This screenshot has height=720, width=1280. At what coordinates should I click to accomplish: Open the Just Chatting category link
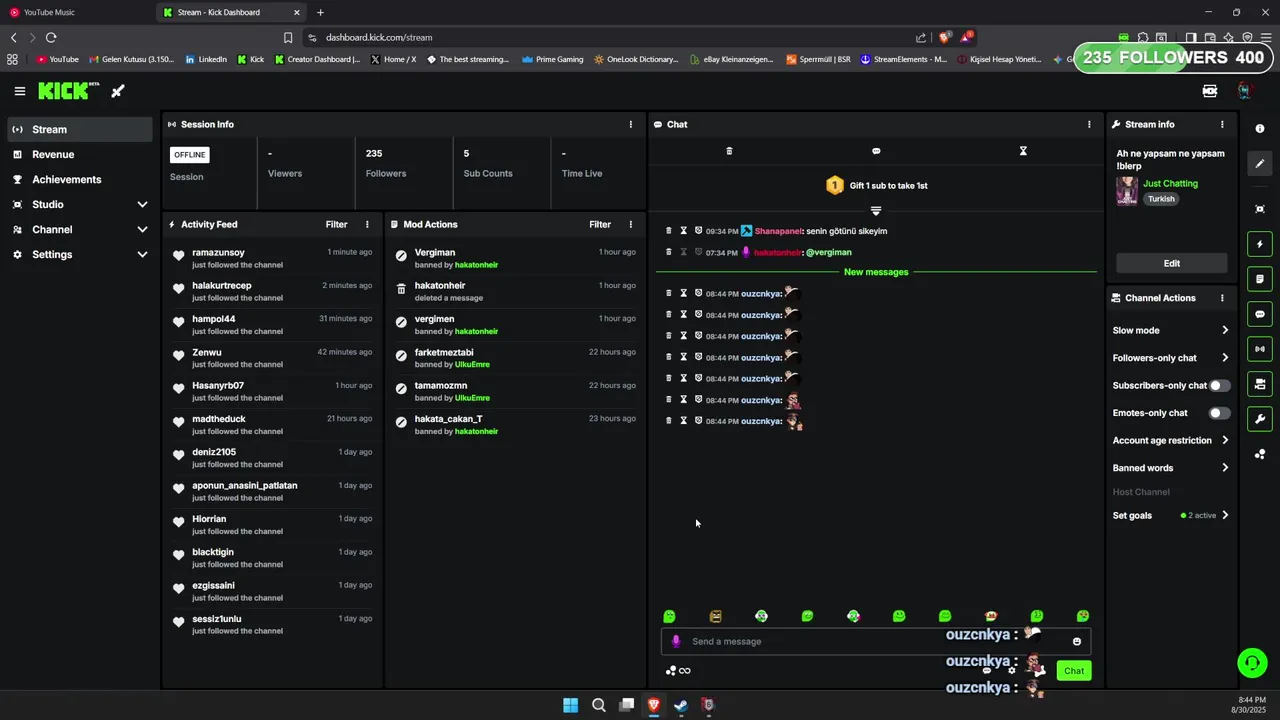pos(1170,184)
